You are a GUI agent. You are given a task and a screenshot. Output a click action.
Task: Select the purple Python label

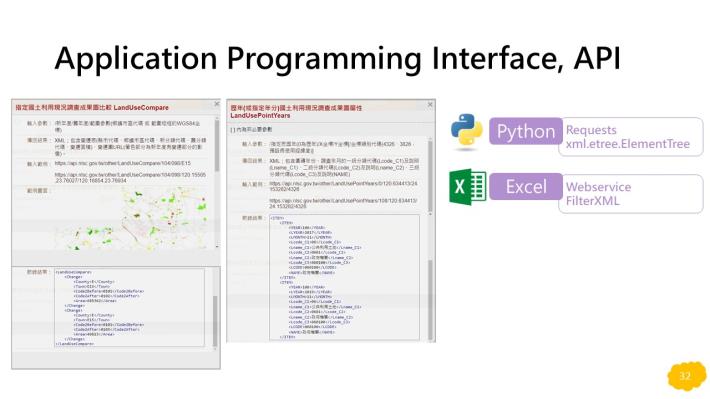point(526,131)
